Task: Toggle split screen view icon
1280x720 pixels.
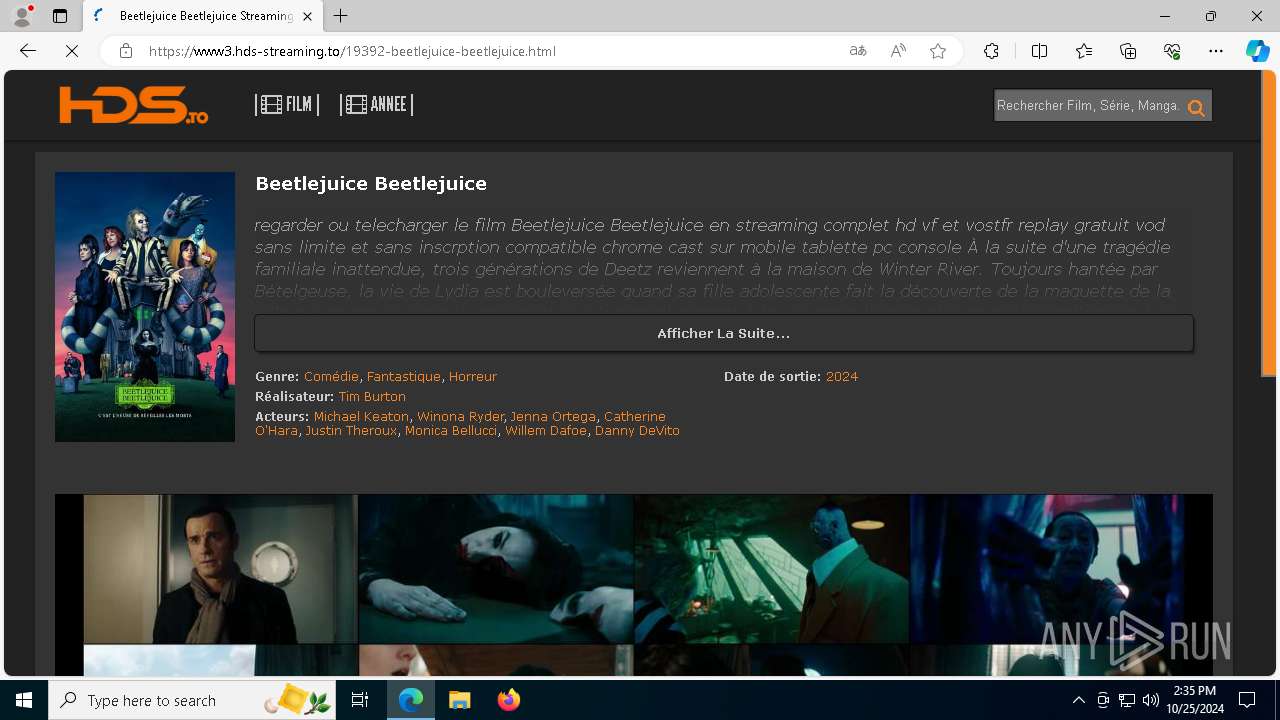Action: [x=1039, y=51]
